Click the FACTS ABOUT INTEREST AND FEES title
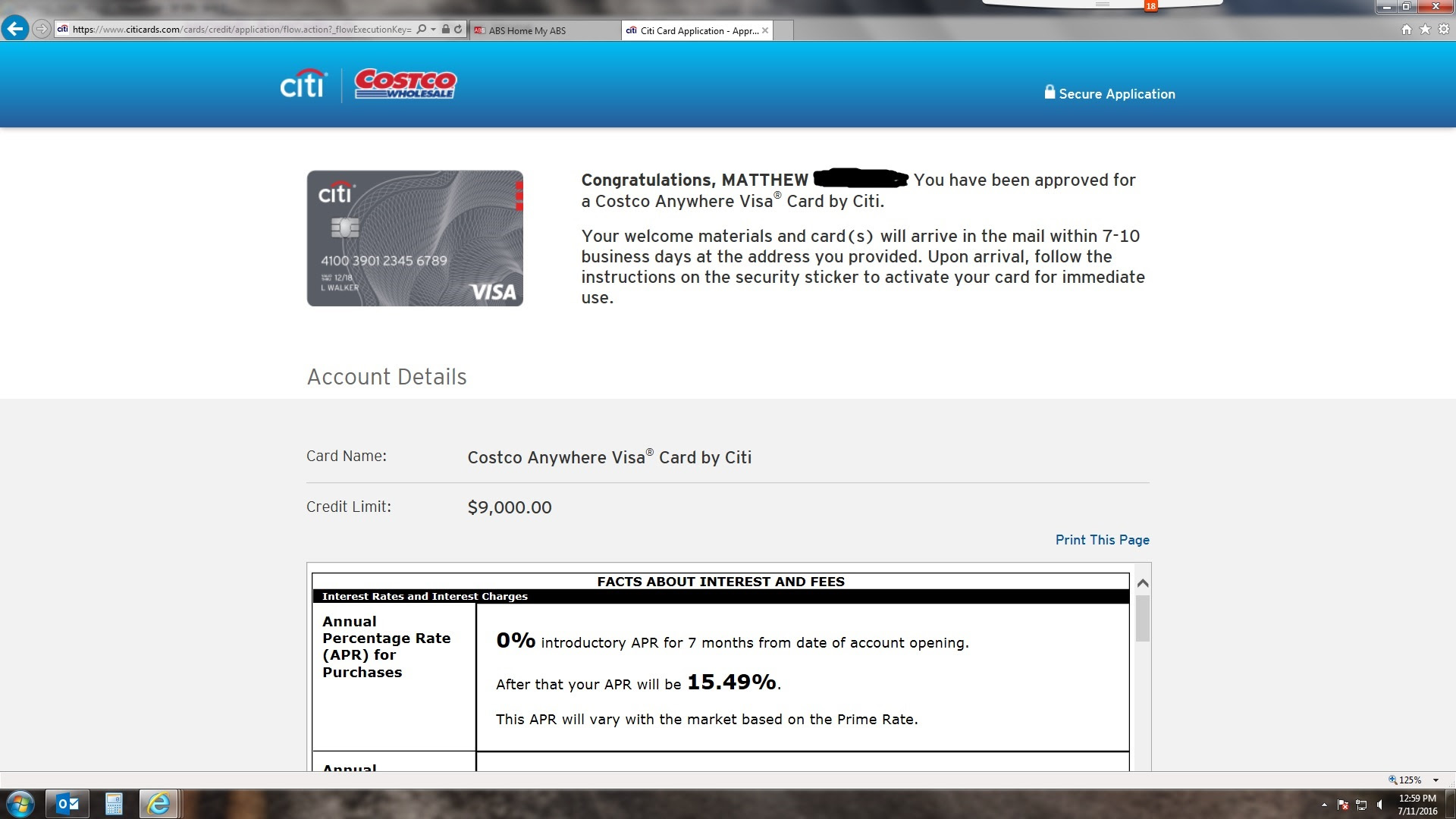The height and width of the screenshot is (819, 1456). [x=720, y=582]
